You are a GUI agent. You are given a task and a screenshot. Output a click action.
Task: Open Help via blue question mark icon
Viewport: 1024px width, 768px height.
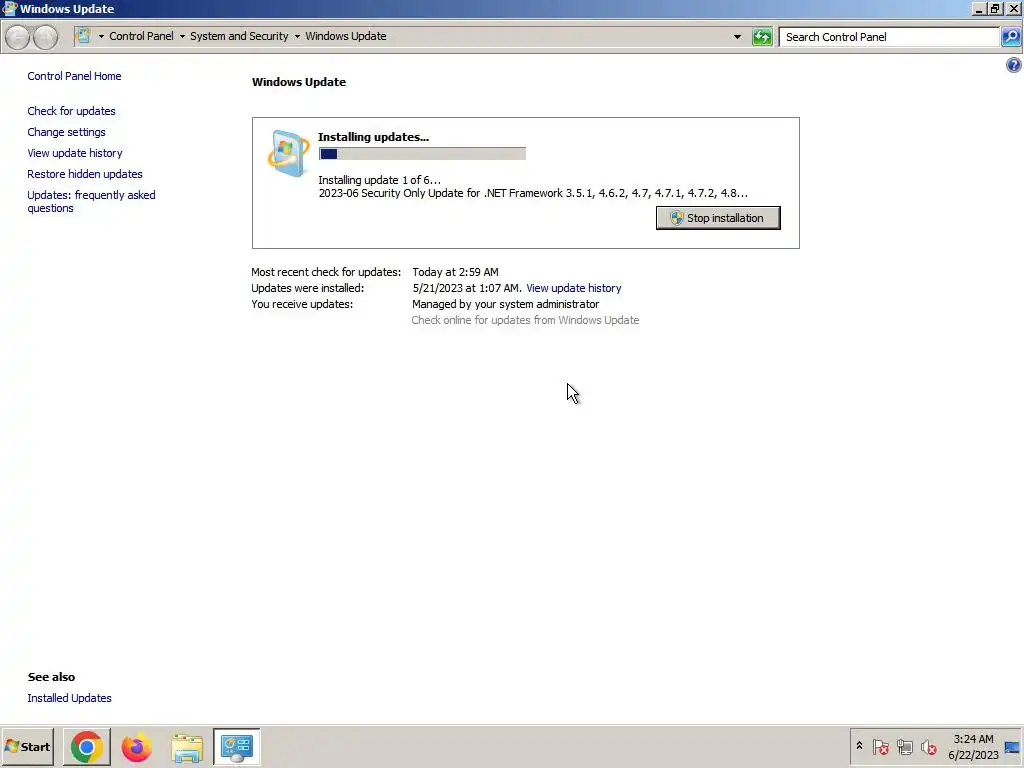[1014, 65]
